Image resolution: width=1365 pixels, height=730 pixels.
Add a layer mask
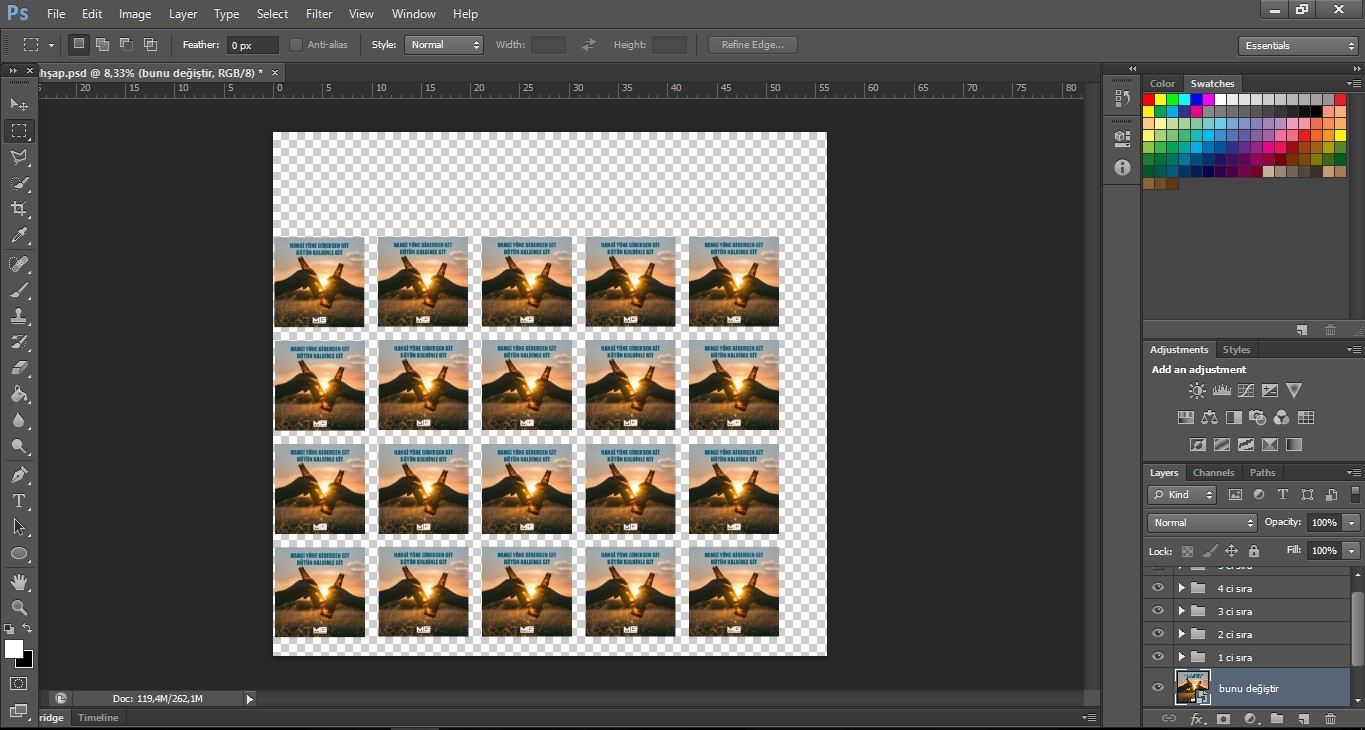point(1223,719)
